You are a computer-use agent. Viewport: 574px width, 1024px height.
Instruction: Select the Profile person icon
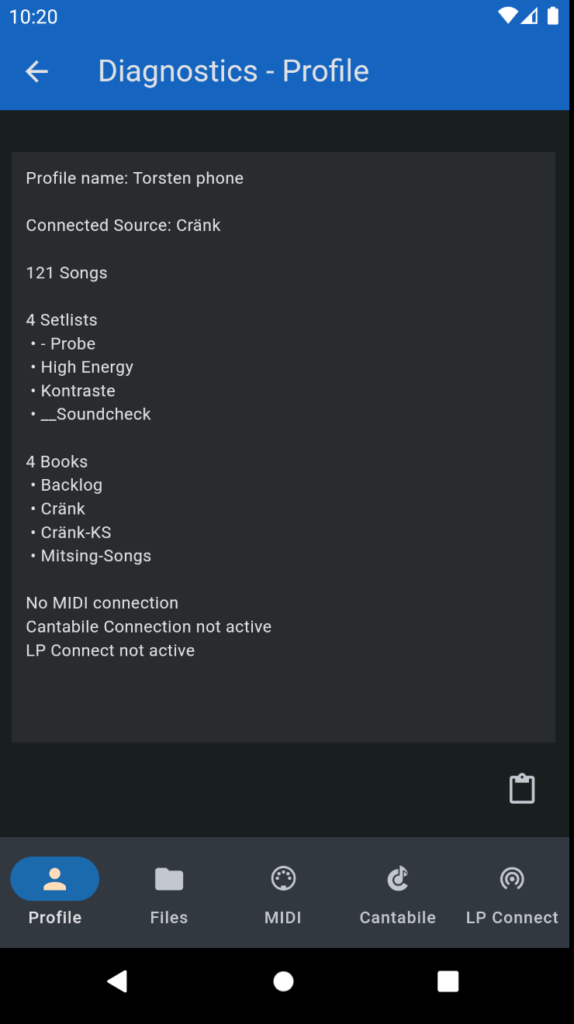tap(55, 878)
